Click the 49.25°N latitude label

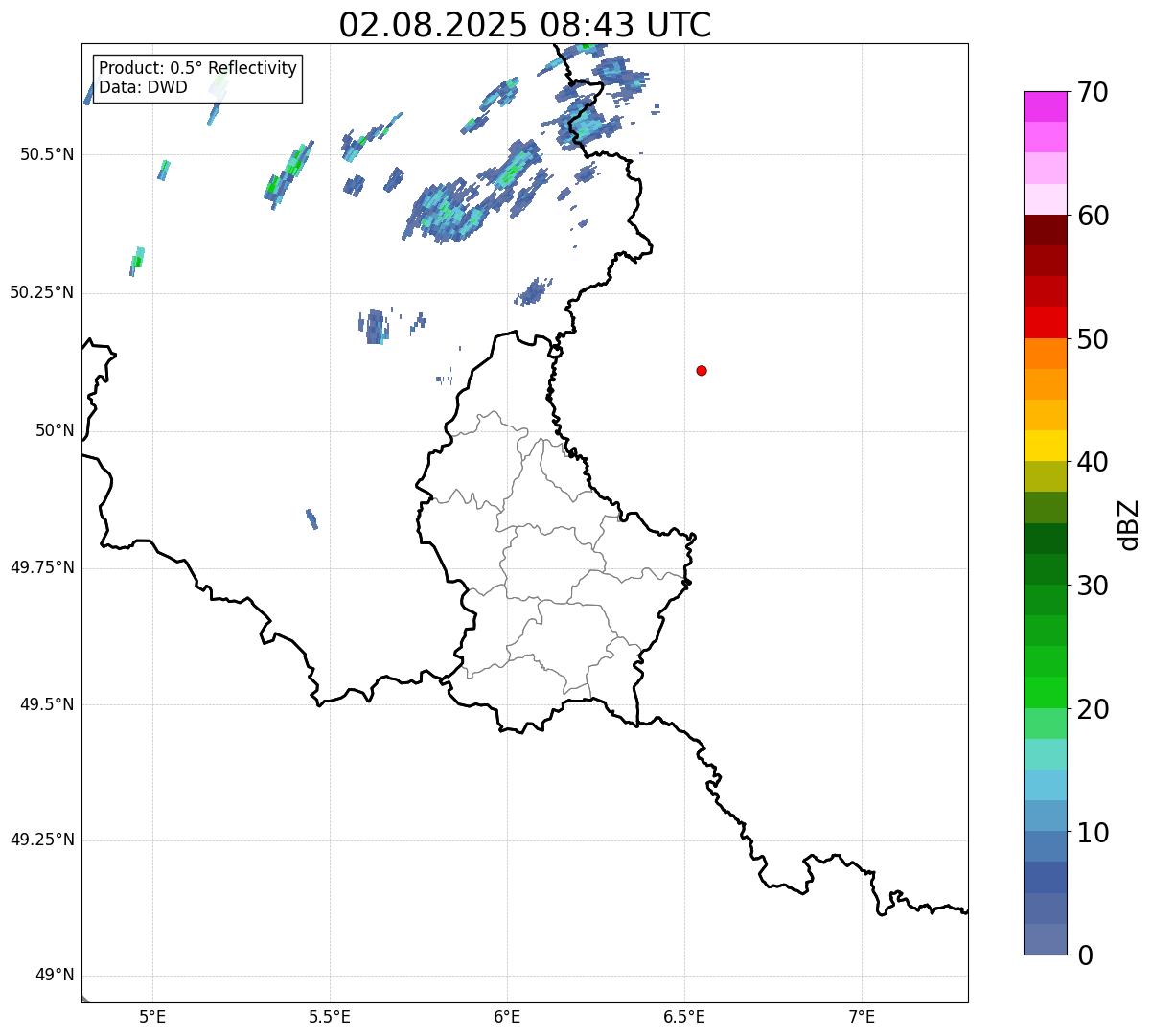[x=42, y=840]
